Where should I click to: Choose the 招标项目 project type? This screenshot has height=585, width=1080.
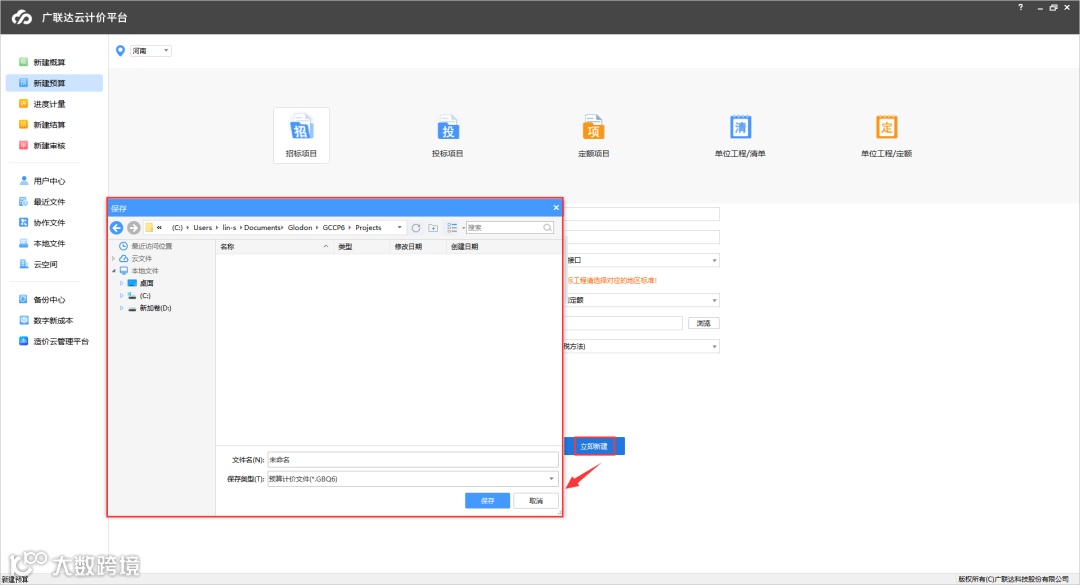point(301,135)
